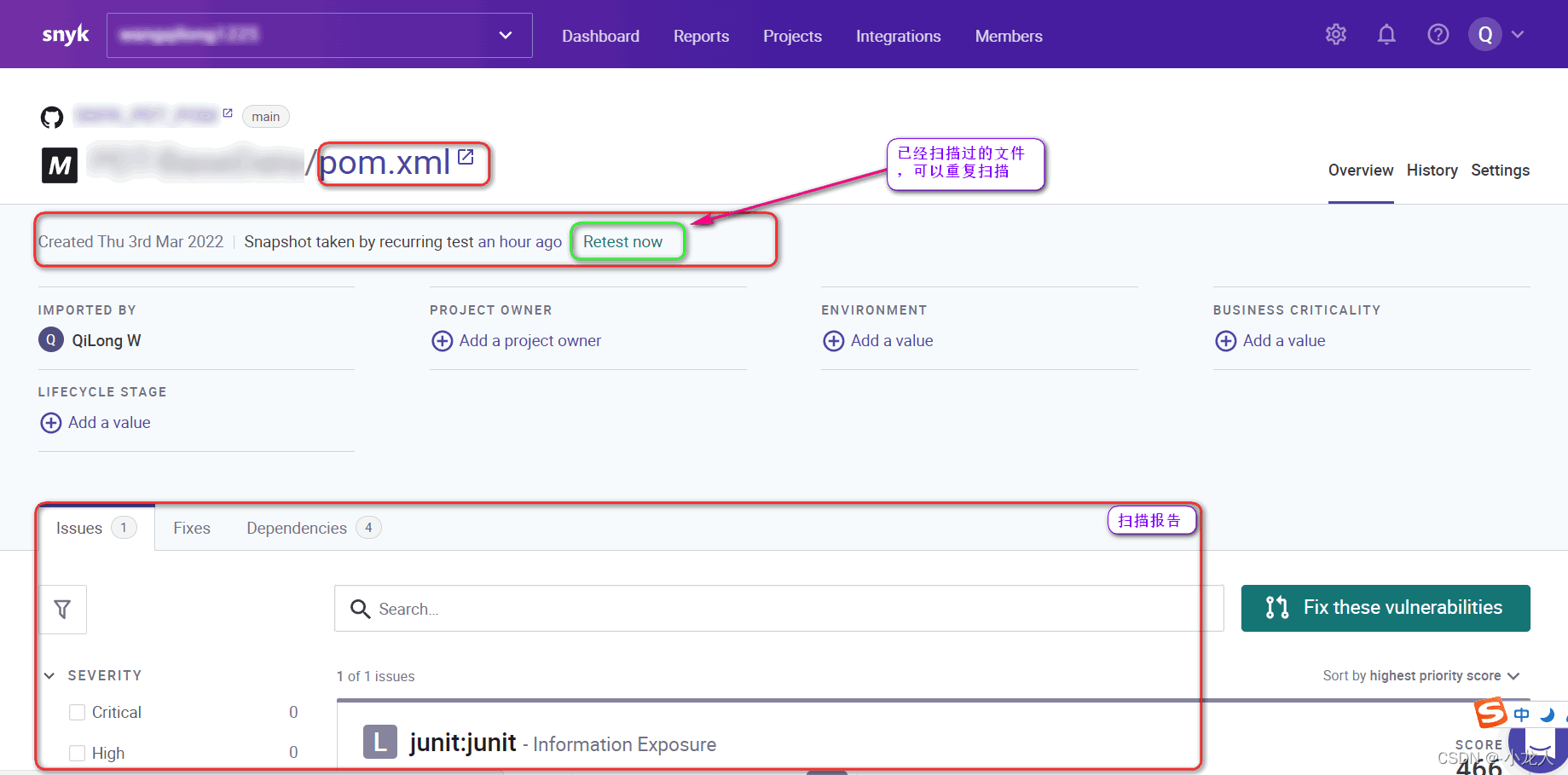Click plus icon for project owner
The height and width of the screenshot is (775, 1568).
point(443,341)
